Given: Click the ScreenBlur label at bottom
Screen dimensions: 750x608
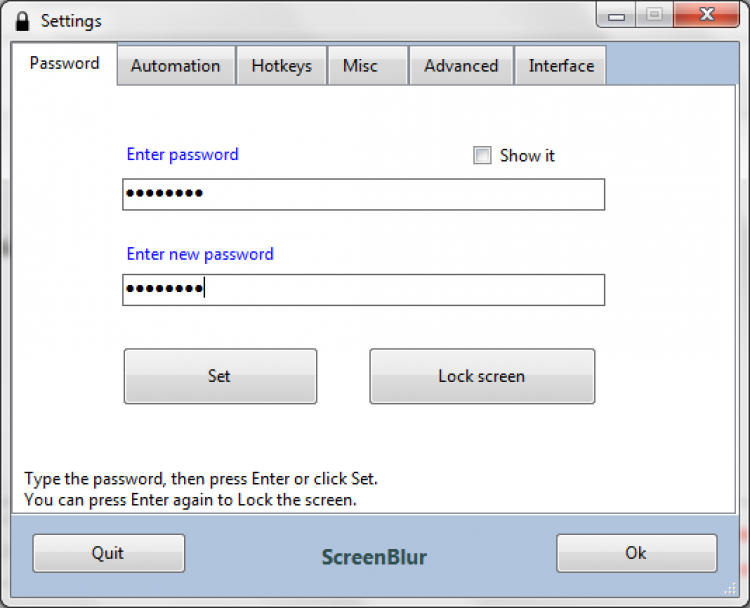Looking at the screenshot, I should (x=374, y=557).
